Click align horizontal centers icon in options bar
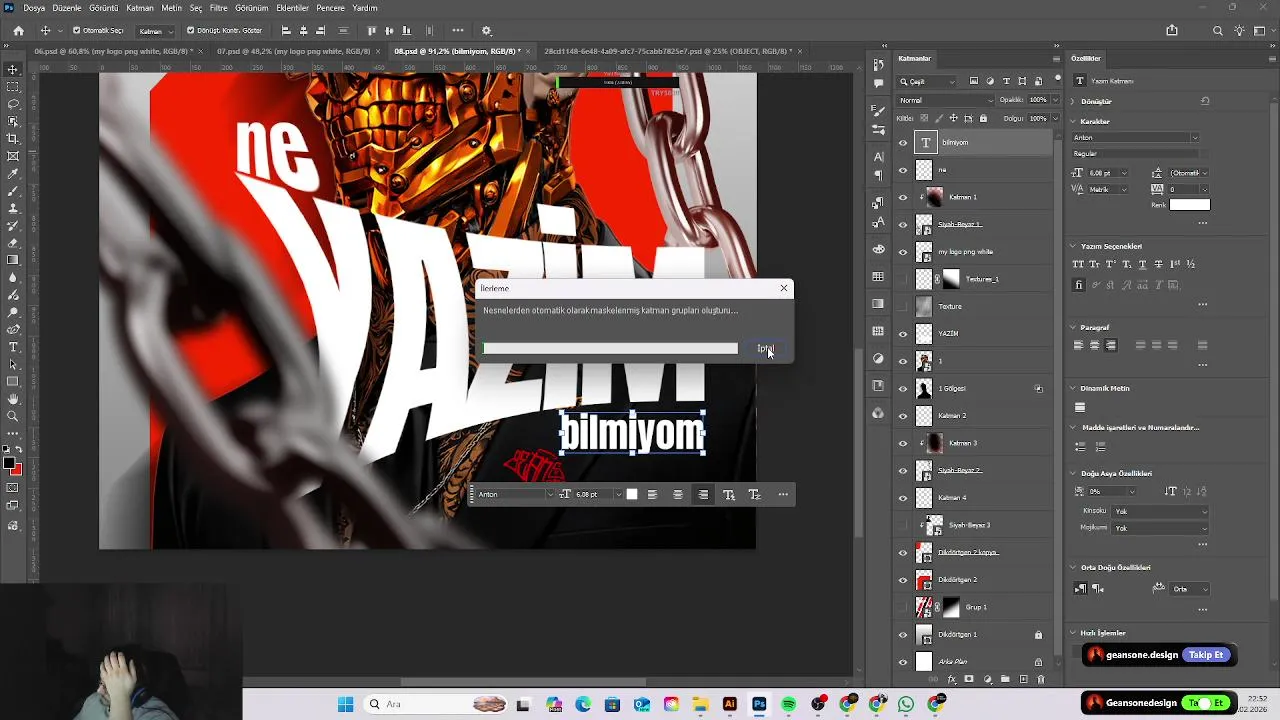The image size is (1280, 720). [303, 31]
